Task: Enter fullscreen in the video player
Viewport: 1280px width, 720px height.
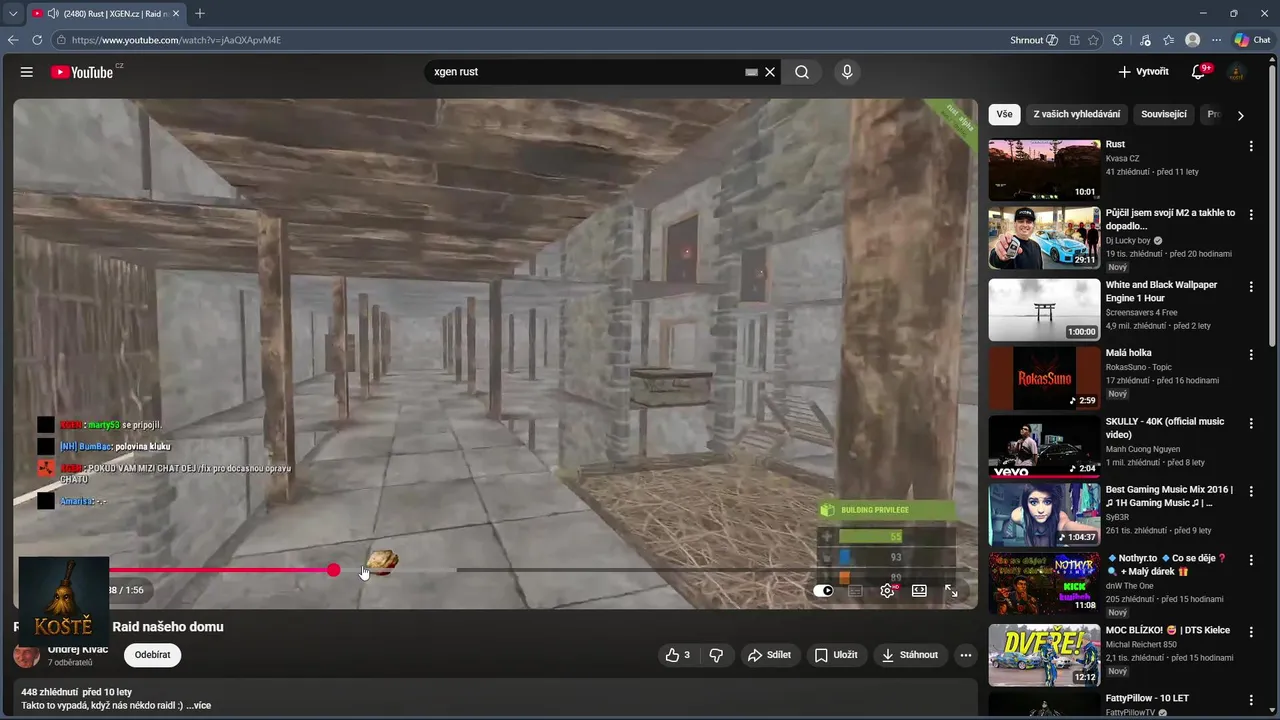Action: [951, 591]
